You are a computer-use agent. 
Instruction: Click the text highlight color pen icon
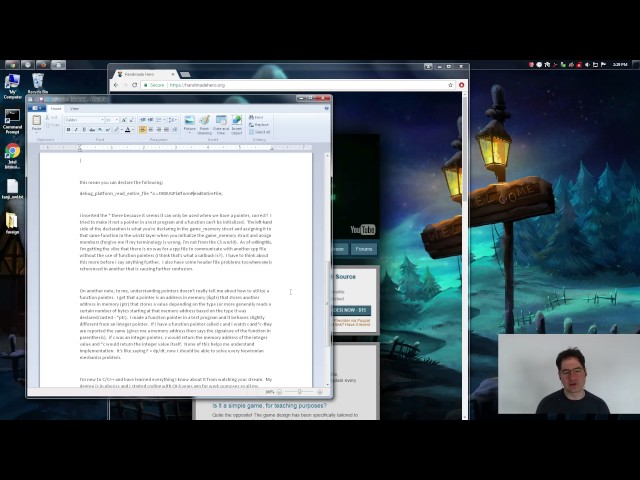(116, 130)
